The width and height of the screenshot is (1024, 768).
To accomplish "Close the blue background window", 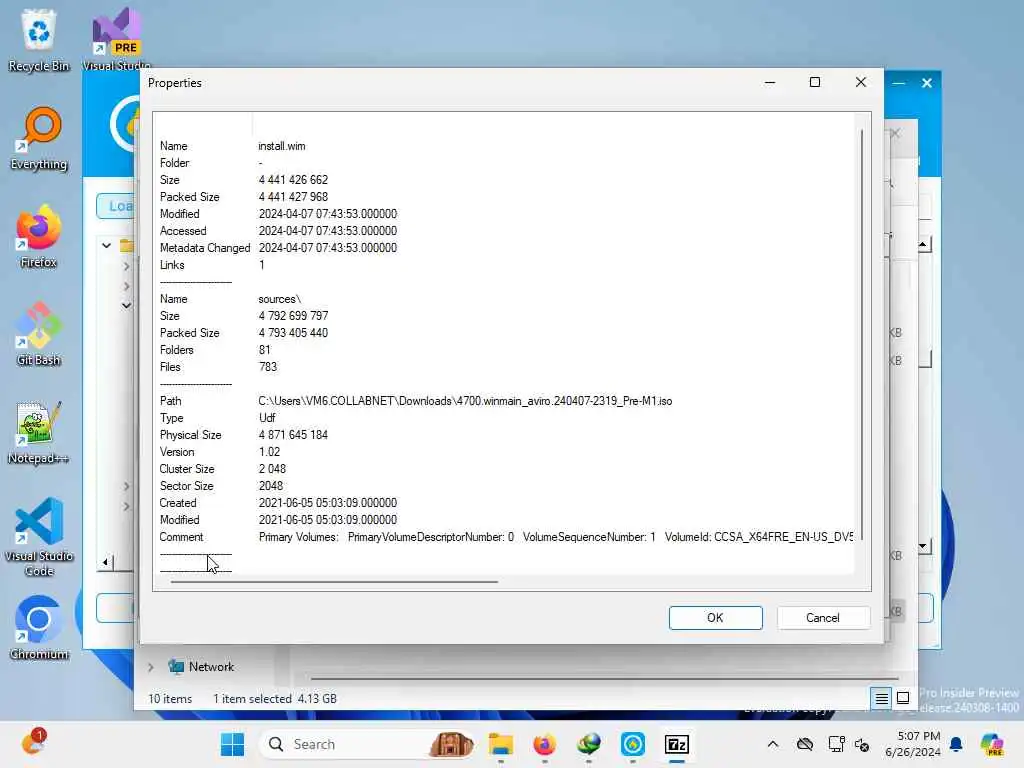I will pyautogui.click(x=927, y=83).
